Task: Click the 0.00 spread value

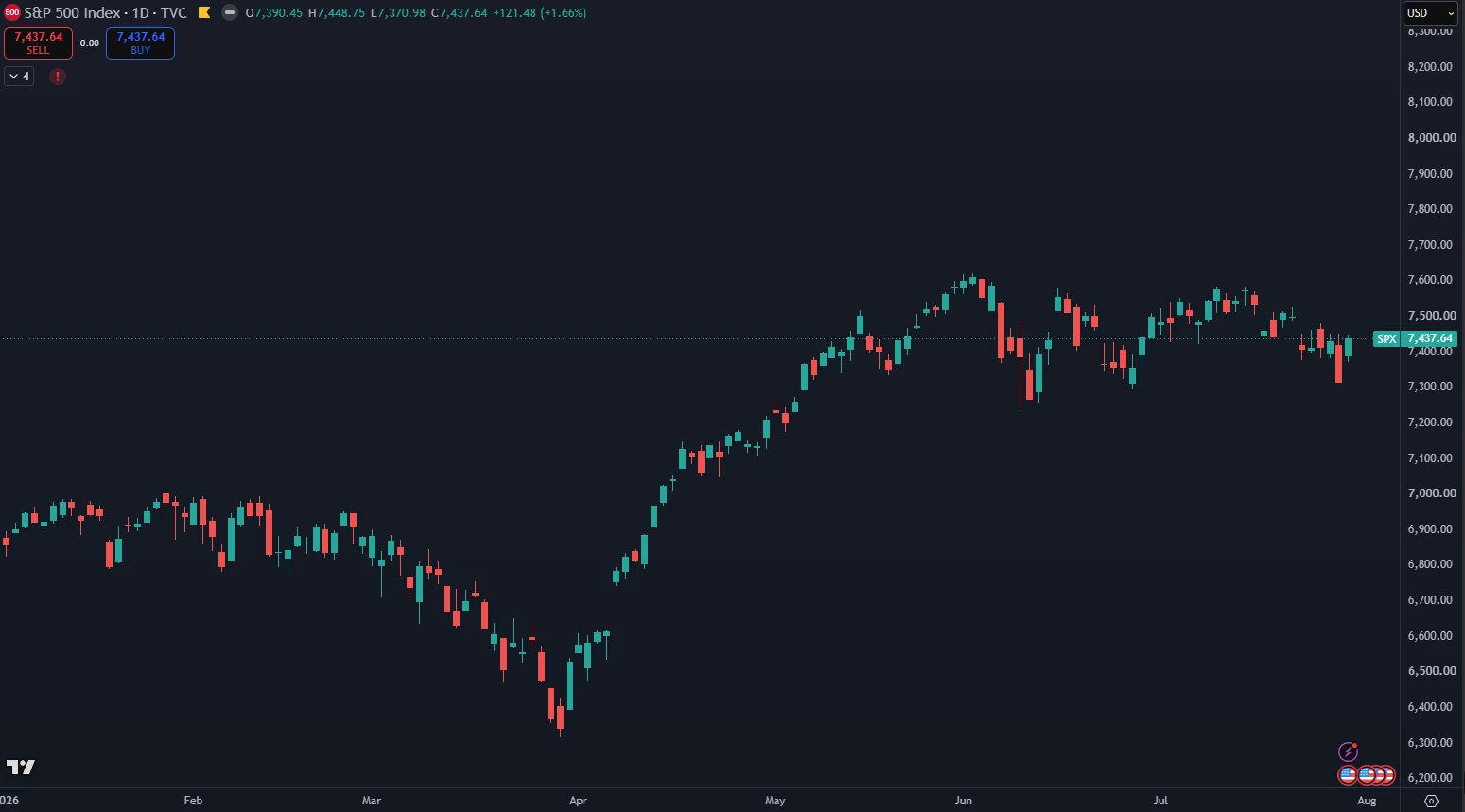Action: pos(90,43)
